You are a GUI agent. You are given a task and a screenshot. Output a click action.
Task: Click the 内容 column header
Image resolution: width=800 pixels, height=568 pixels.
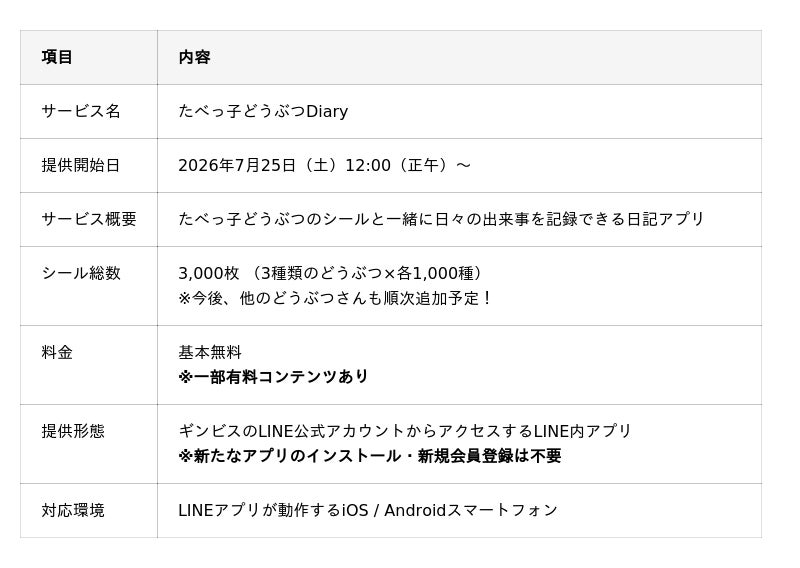tap(194, 57)
